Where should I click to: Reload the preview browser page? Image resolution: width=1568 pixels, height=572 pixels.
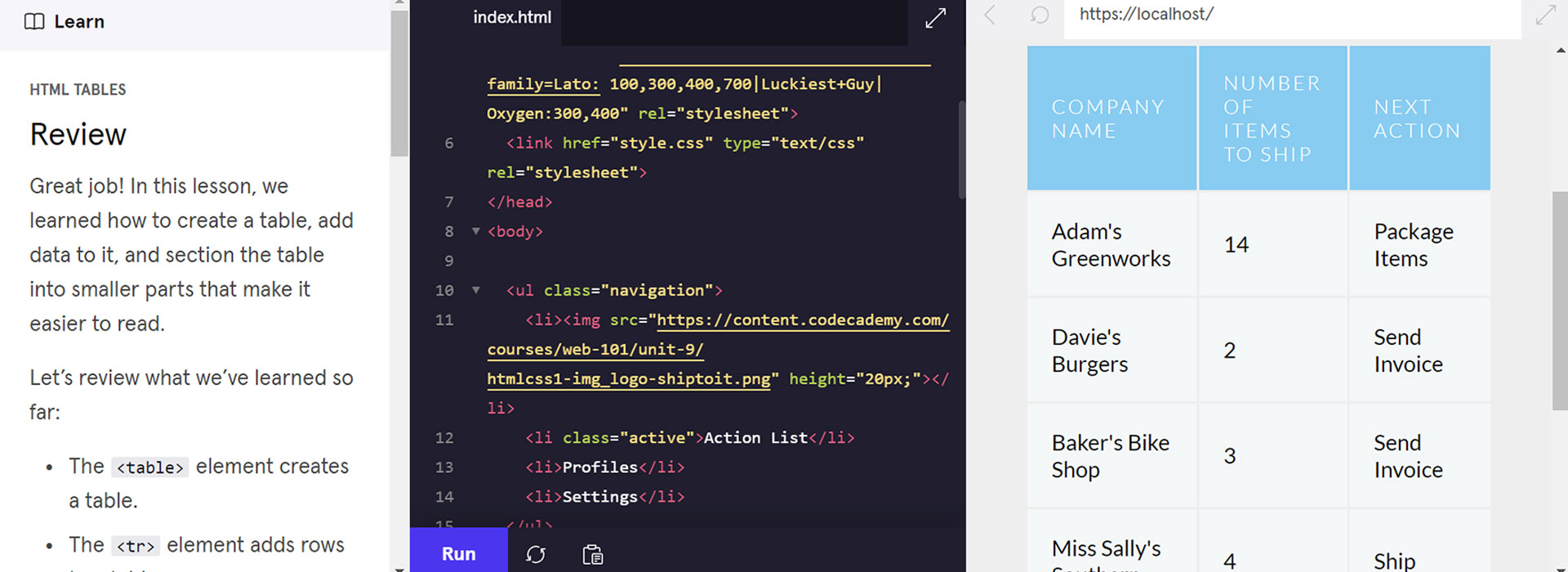[x=1039, y=16]
